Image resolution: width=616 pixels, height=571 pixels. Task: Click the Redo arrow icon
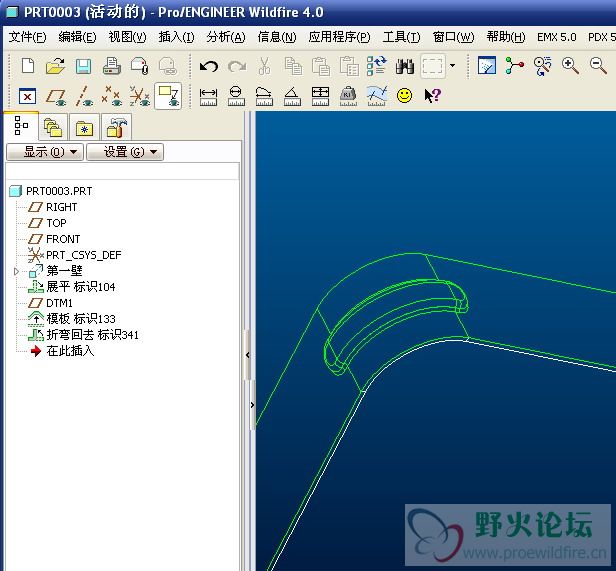point(237,66)
